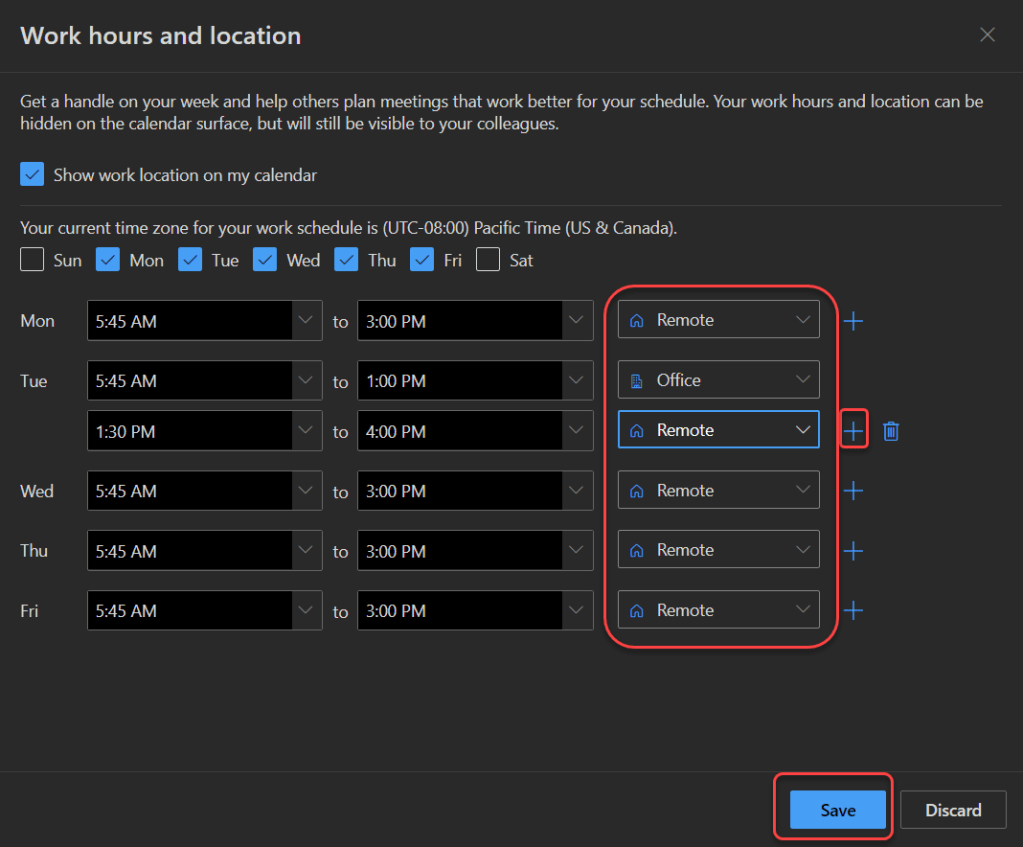This screenshot has height=847, width=1023.
Task: Click Tuesday's 1:30 PM start time field
Action: click(190, 432)
